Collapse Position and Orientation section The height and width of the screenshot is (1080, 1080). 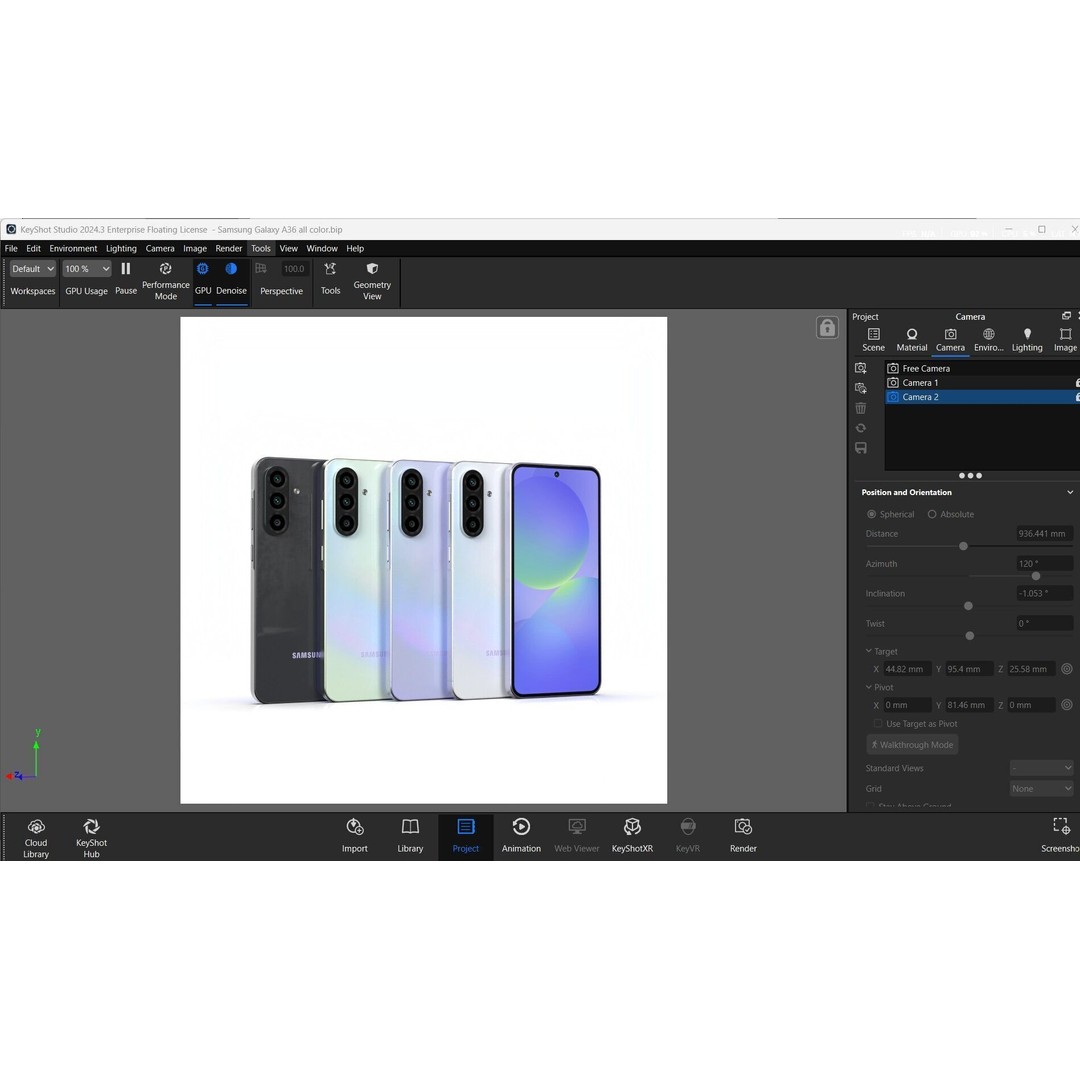tap(1070, 492)
